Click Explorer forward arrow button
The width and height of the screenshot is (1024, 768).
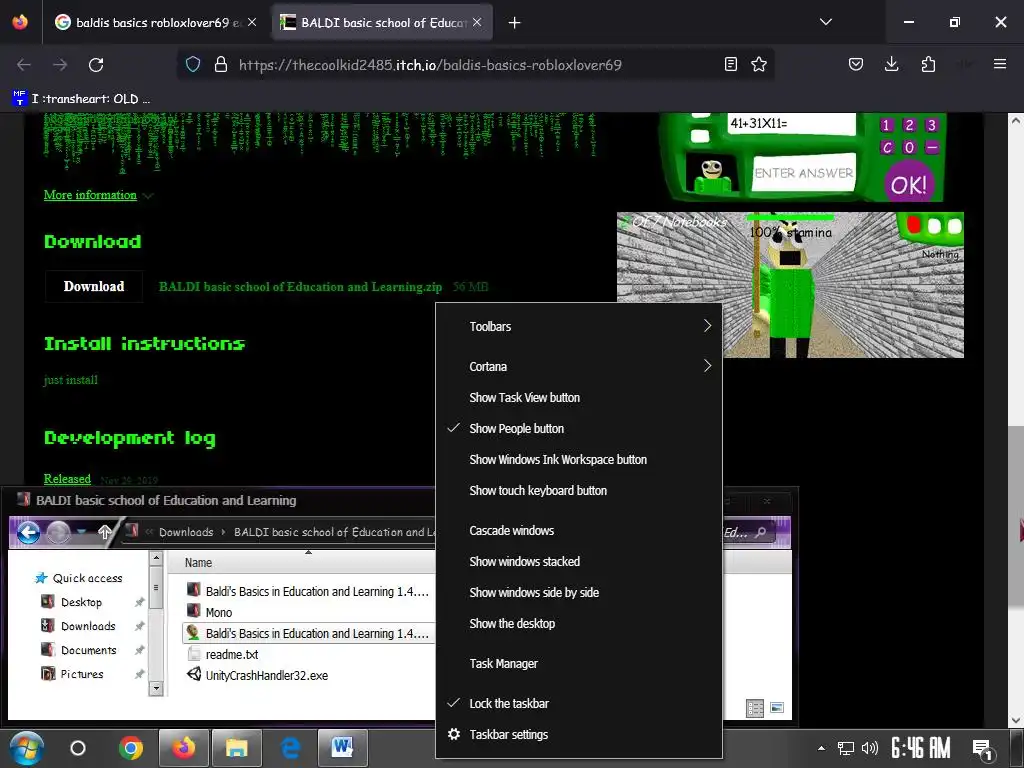click(58, 533)
